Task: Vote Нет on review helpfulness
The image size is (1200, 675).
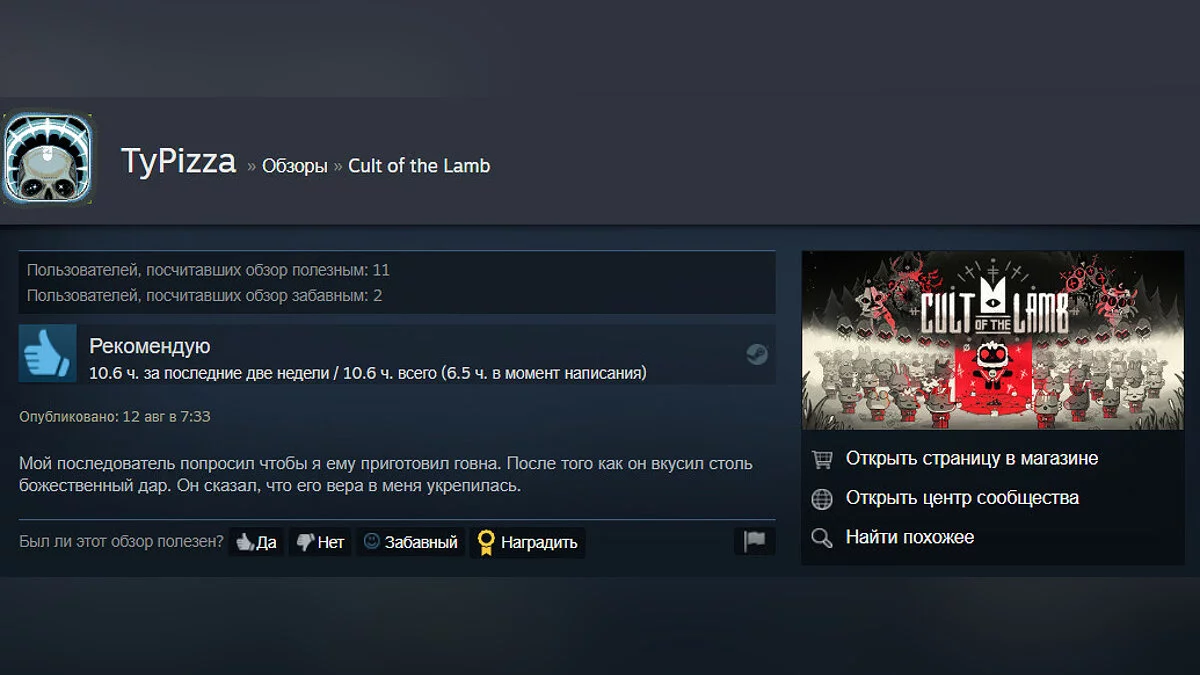Action: point(320,542)
